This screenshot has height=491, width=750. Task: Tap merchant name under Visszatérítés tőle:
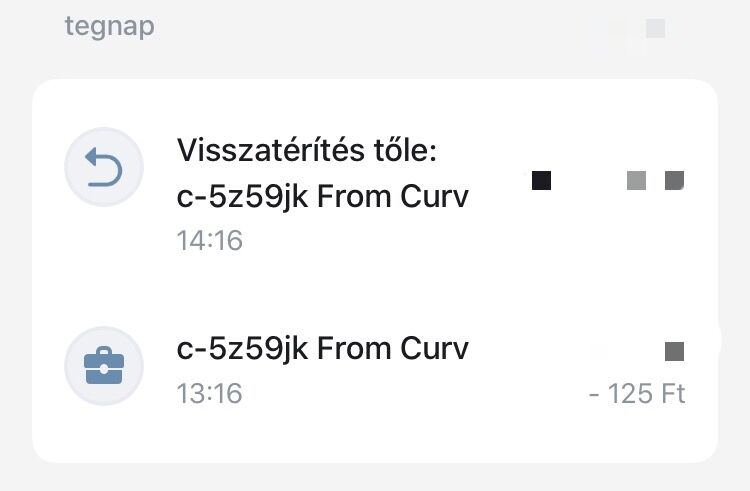[x=322, y=197]
